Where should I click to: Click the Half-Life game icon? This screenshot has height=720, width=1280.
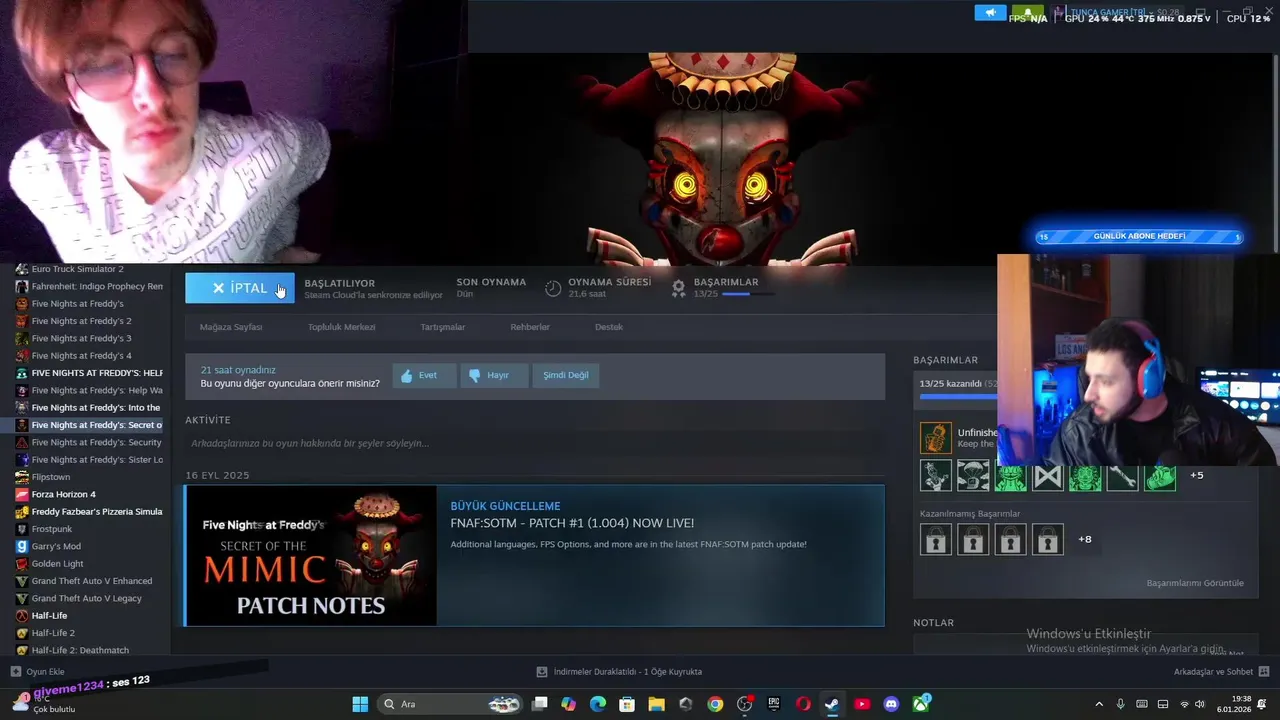click(22, 615)
